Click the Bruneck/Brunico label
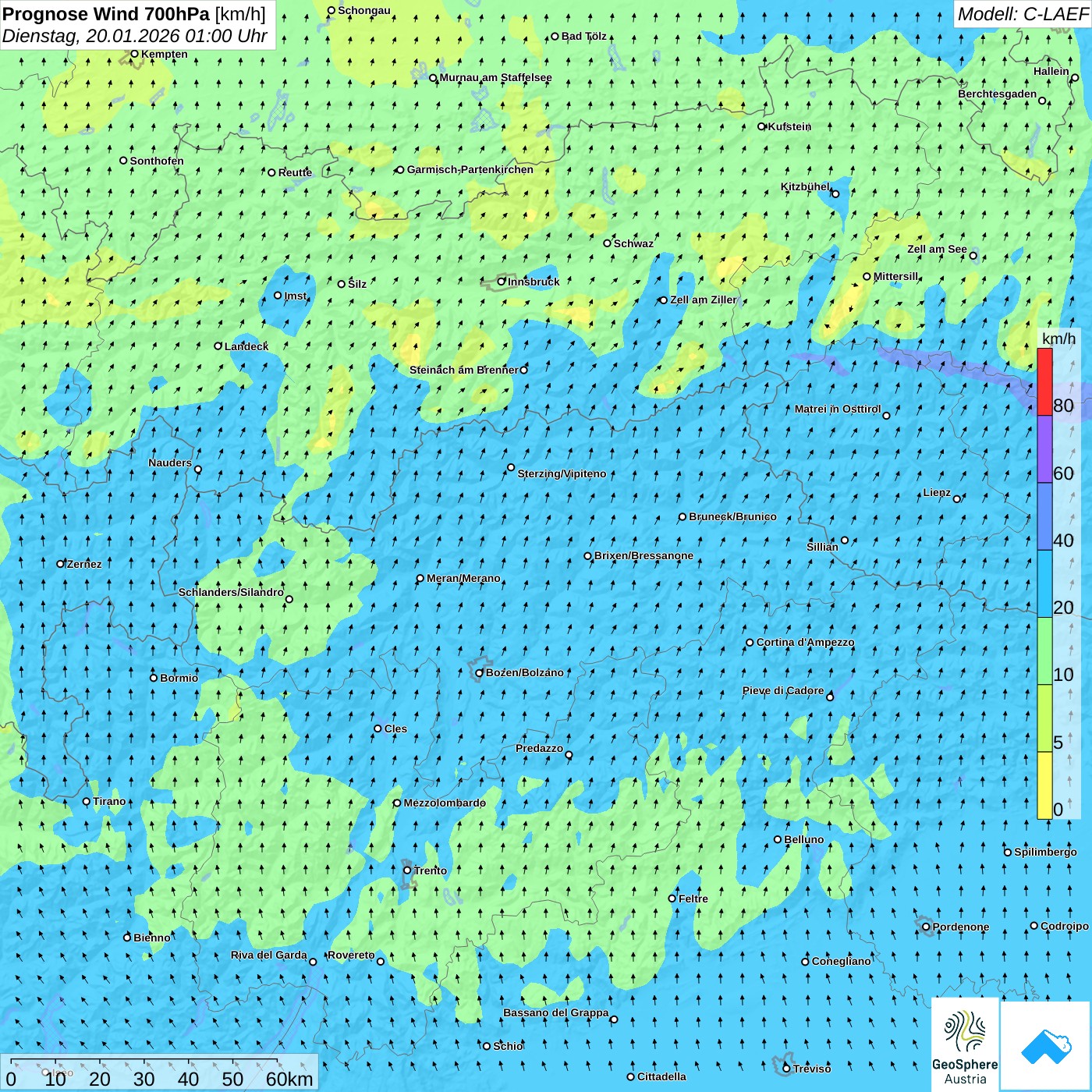 pyautogui.click(x=732, y=516)
